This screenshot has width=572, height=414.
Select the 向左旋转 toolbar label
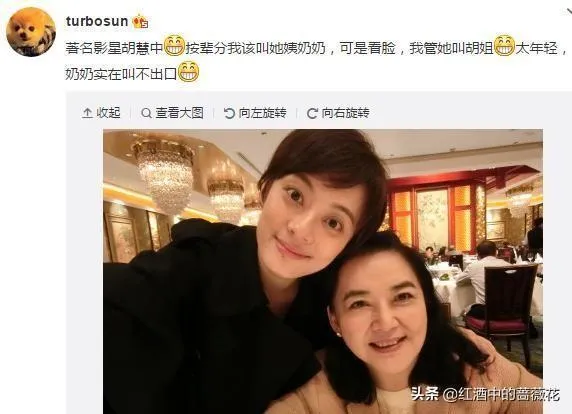tap(263, 113)
